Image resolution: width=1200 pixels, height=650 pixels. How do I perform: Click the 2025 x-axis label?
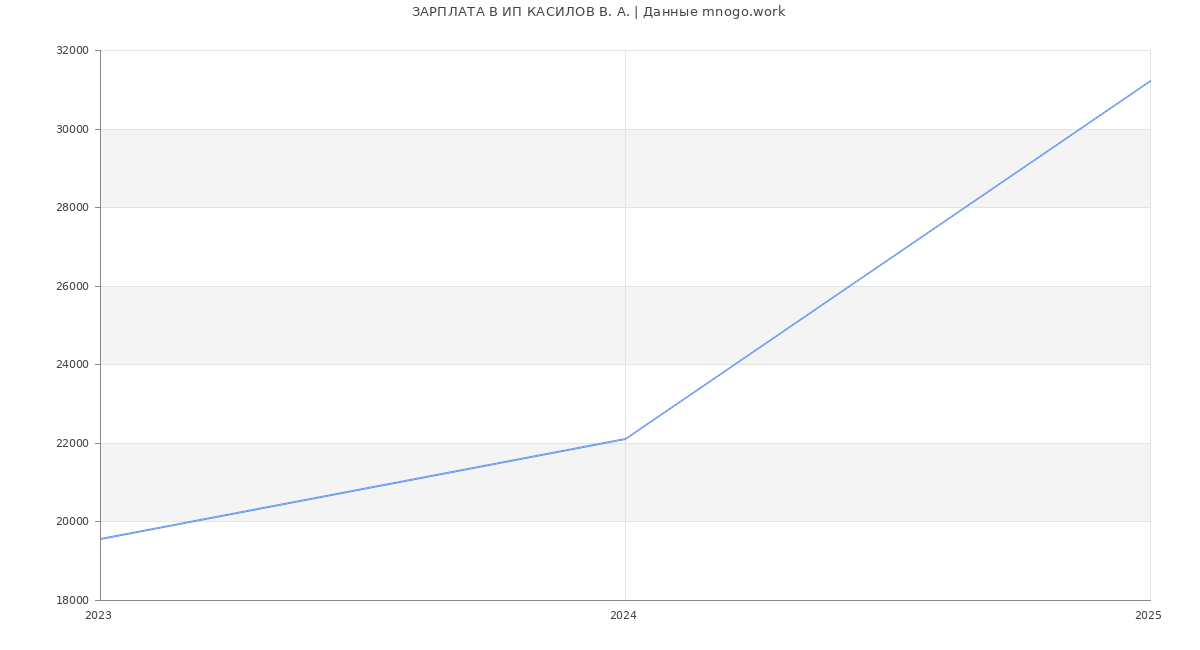[x=1147, y=616]
